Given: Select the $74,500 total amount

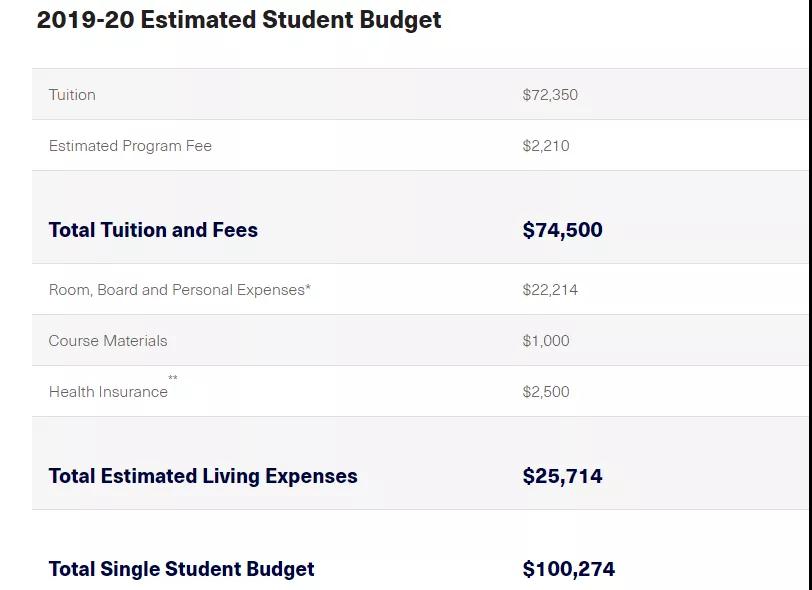Looking at the screenshot, I should click(562, 230).
